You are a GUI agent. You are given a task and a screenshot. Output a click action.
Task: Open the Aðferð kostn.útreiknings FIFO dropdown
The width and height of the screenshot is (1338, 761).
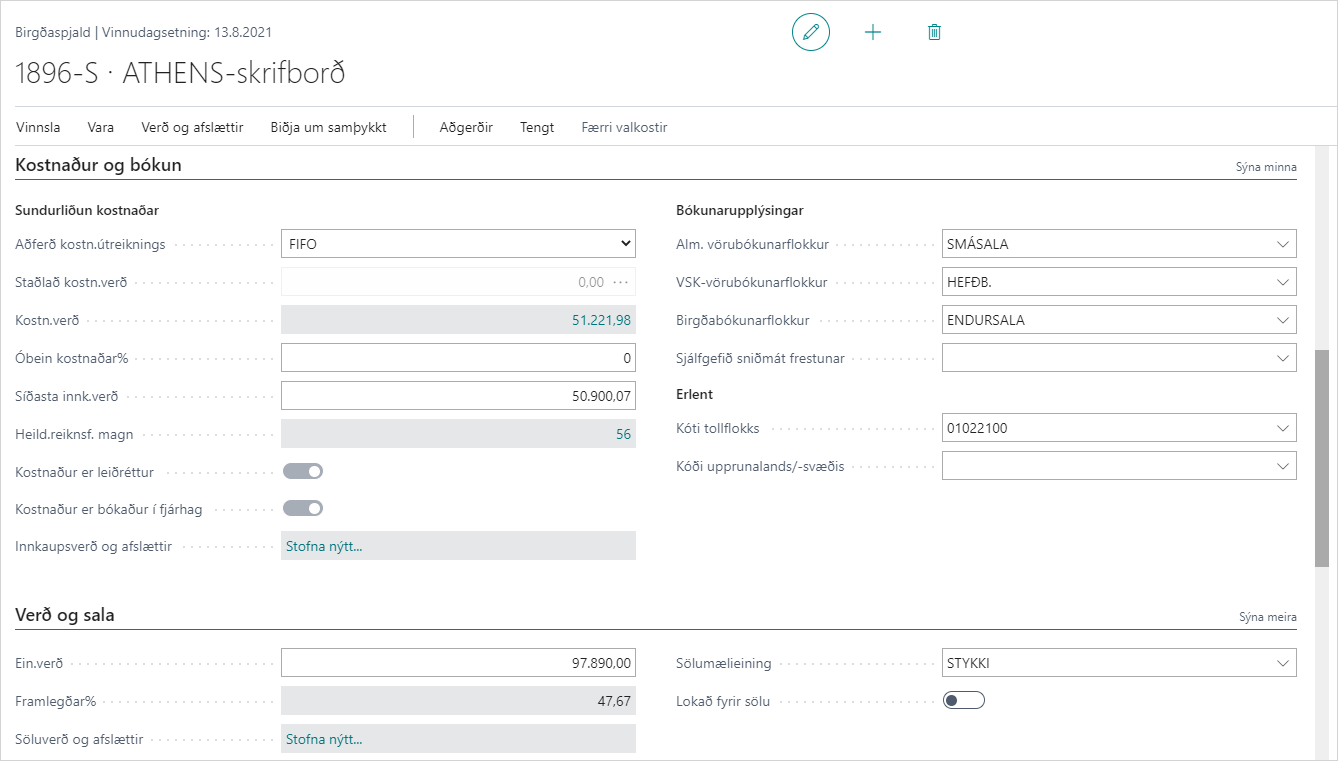point(458,243)
